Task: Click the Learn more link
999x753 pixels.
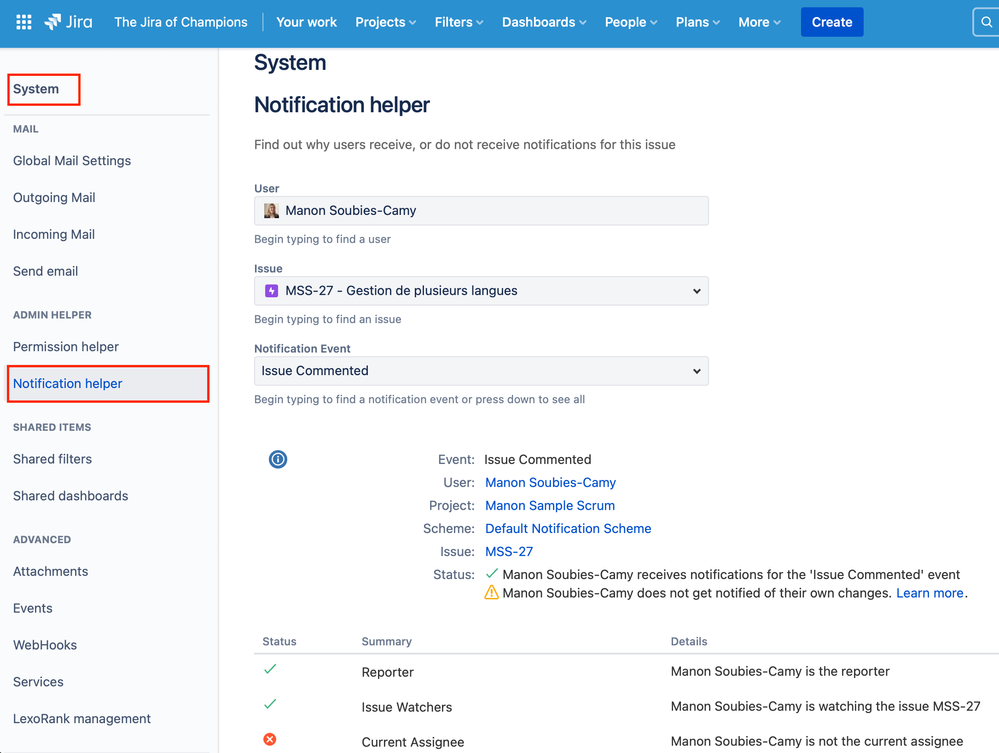Action: point(930,593)
